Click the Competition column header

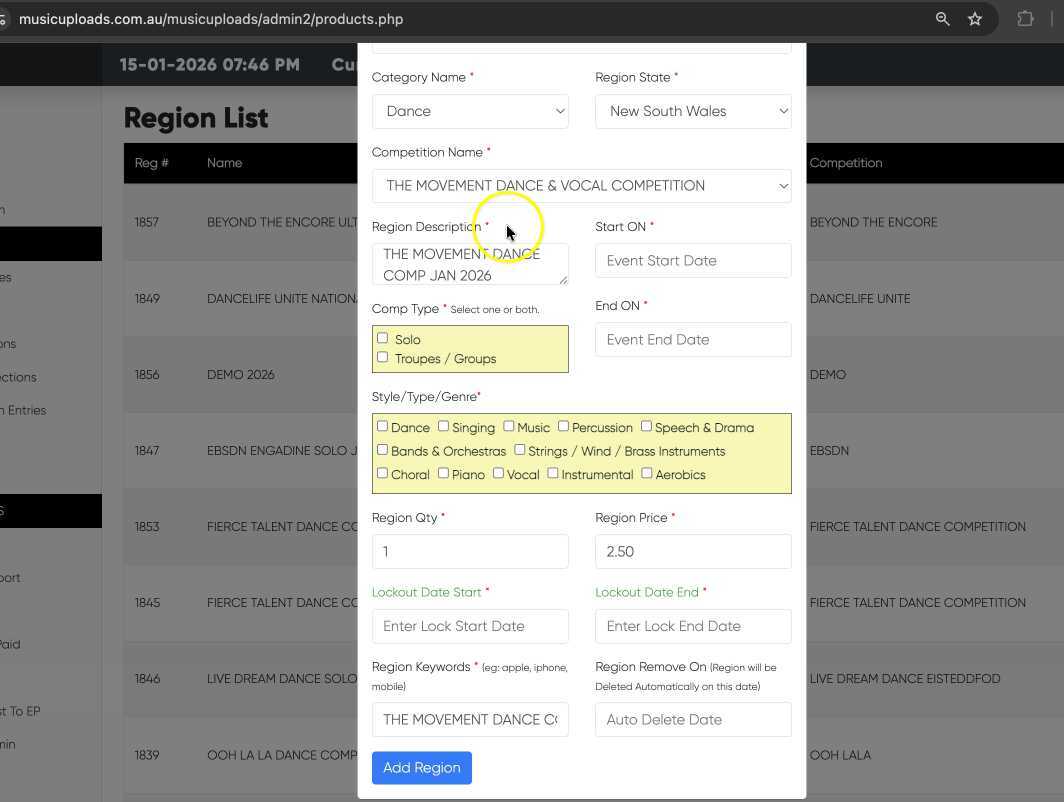[846, 163]
